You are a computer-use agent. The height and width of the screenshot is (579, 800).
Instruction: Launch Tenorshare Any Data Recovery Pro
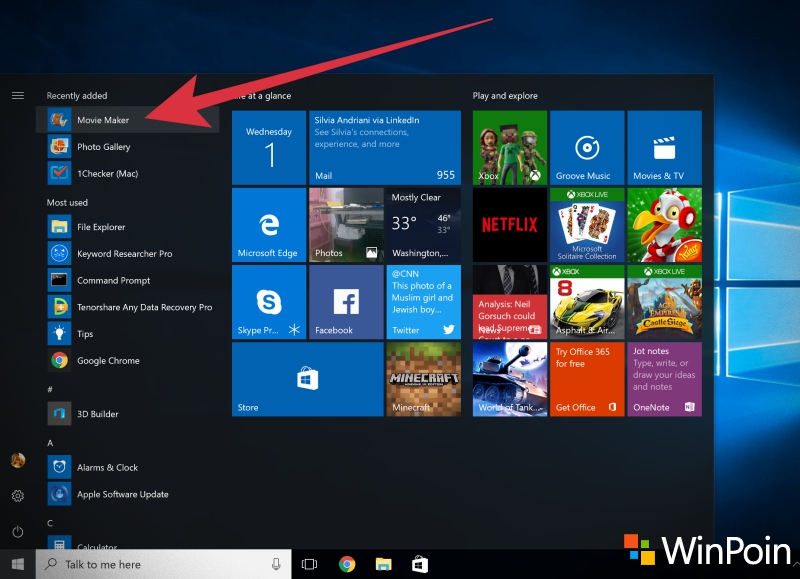tap(128, 307)
